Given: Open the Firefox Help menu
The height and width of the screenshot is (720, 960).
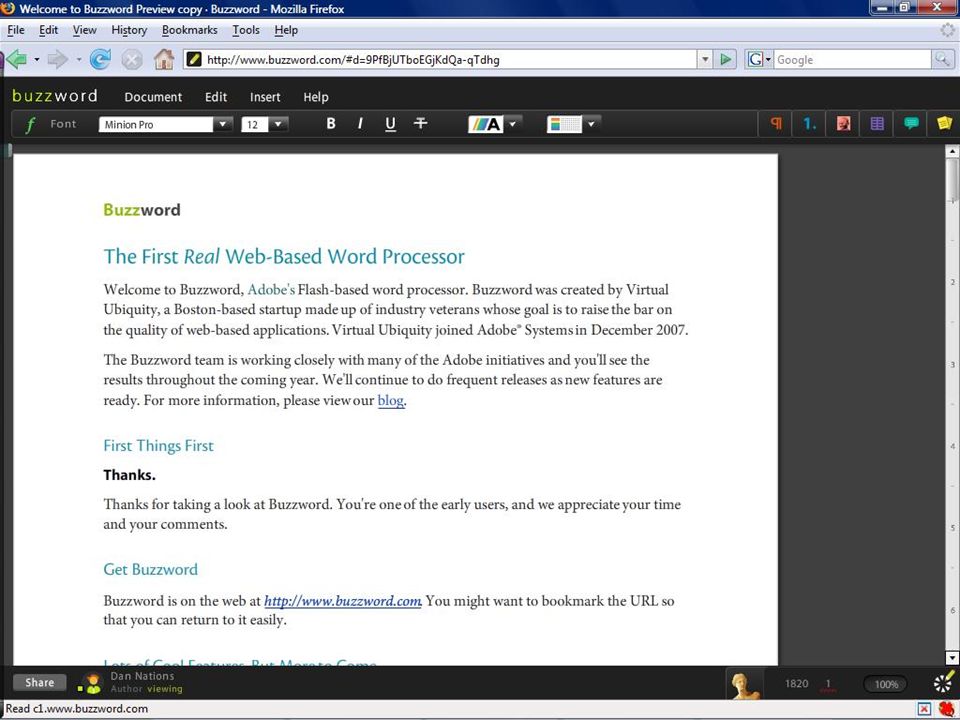Looking at the screenshot, I should [x=286, y=30].
